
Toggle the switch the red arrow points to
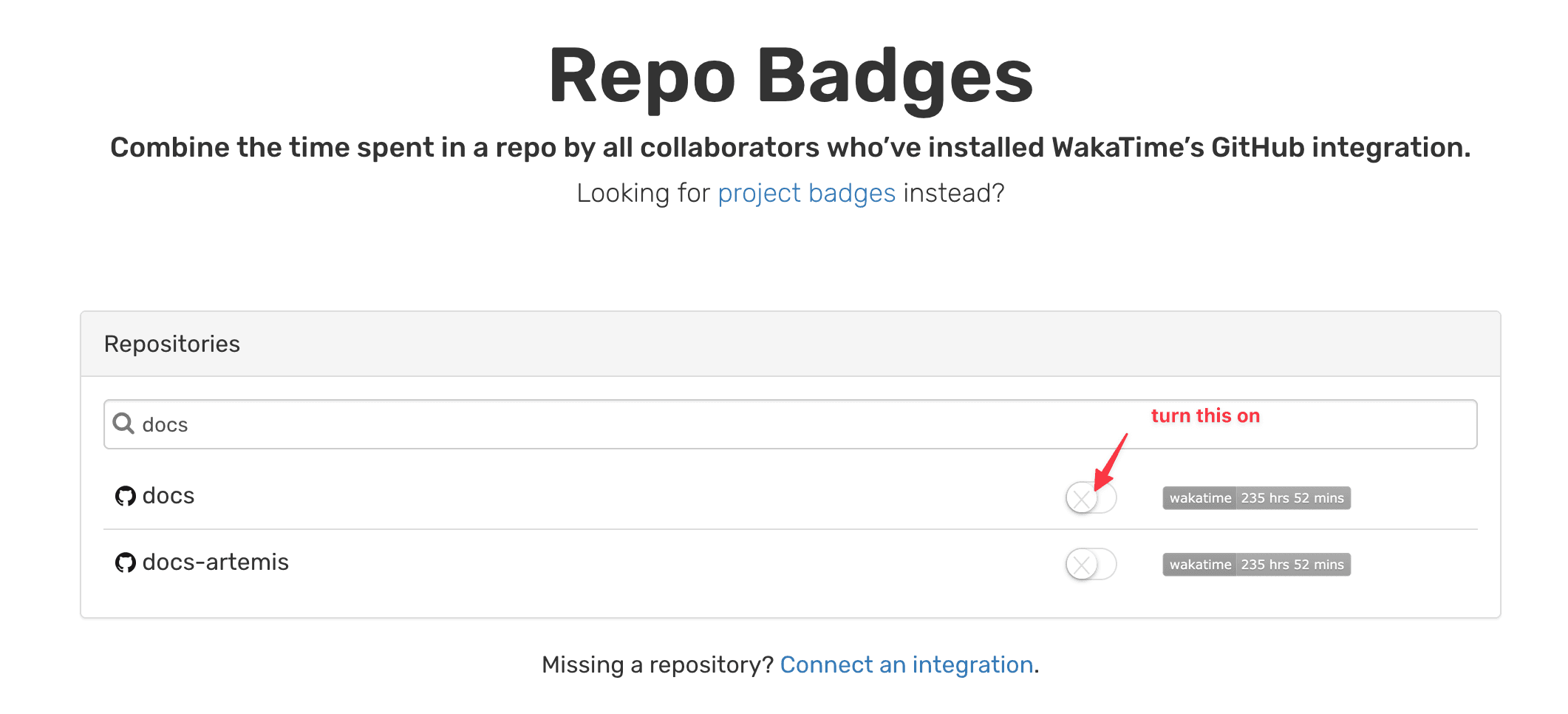(1090, 498)
